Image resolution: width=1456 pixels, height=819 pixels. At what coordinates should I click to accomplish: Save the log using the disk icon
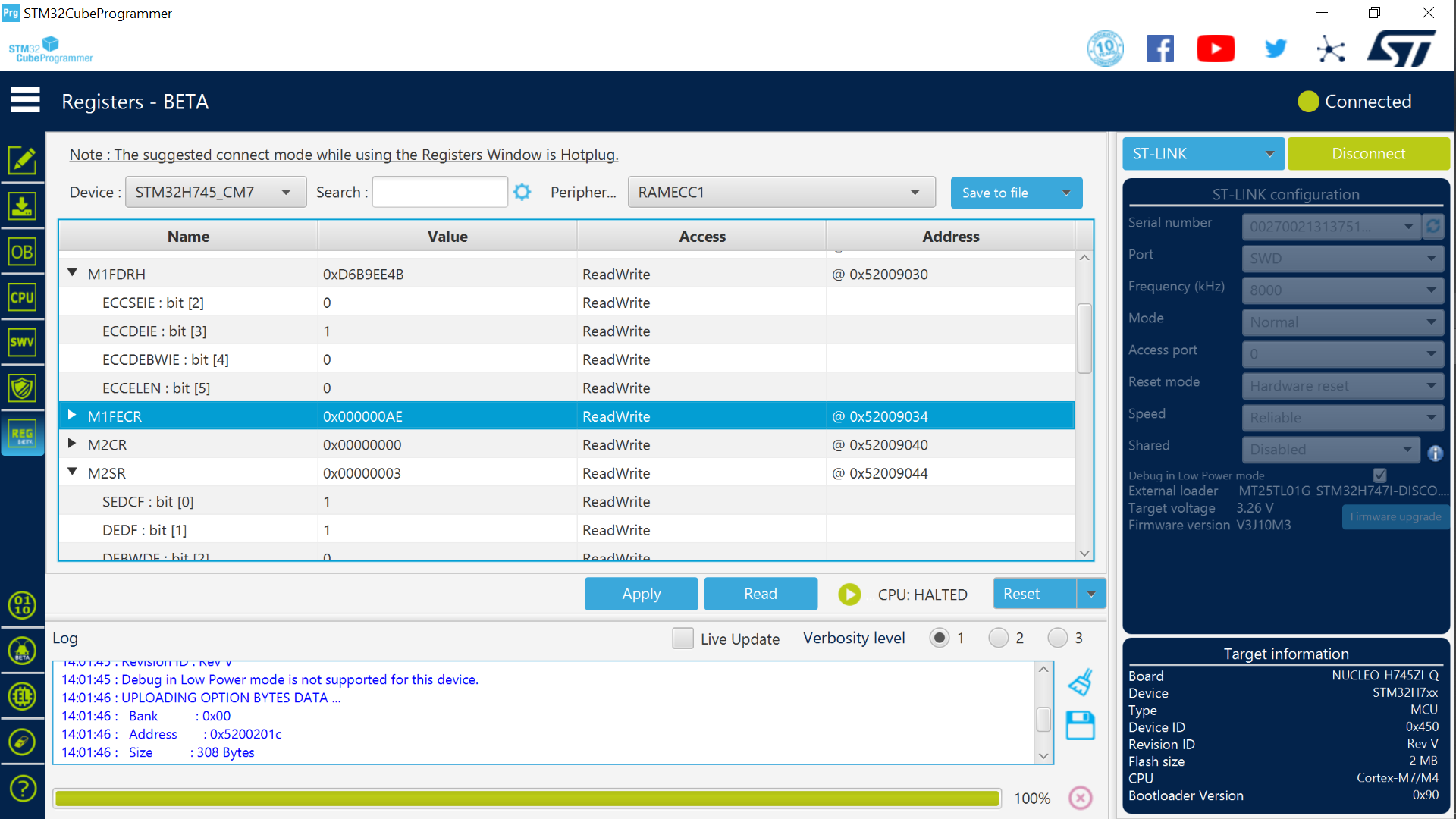tap(1080, 725)
